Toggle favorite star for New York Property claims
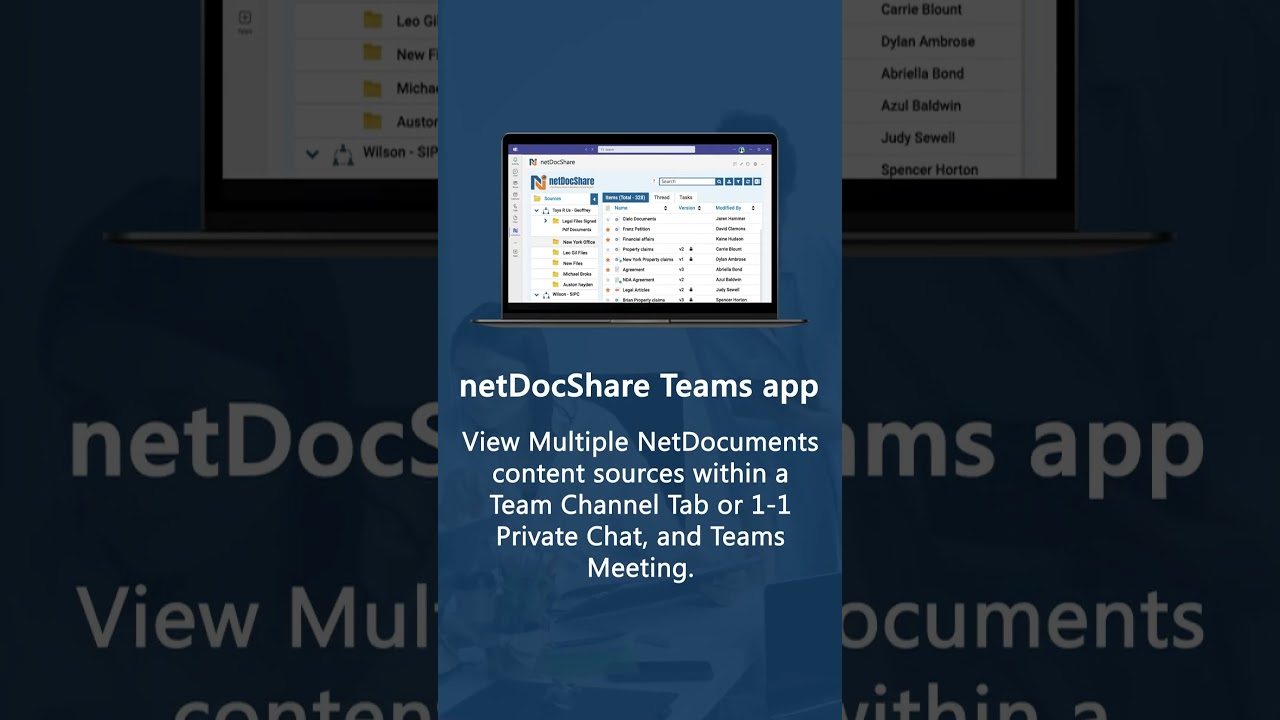This screenshot has height=720, width=1280. [x=608, y=260]
